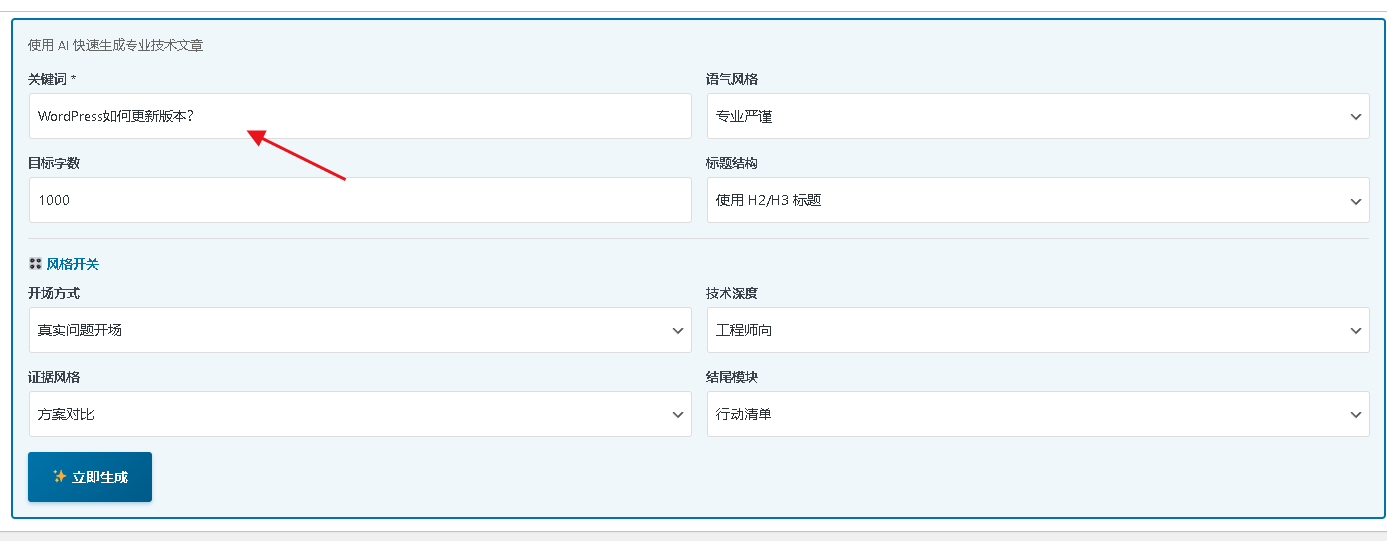The width and height of the screenshot is (1387, 541).
Task: Click the chevron arrow in 技术深度 field
Action: point(1355,330)
